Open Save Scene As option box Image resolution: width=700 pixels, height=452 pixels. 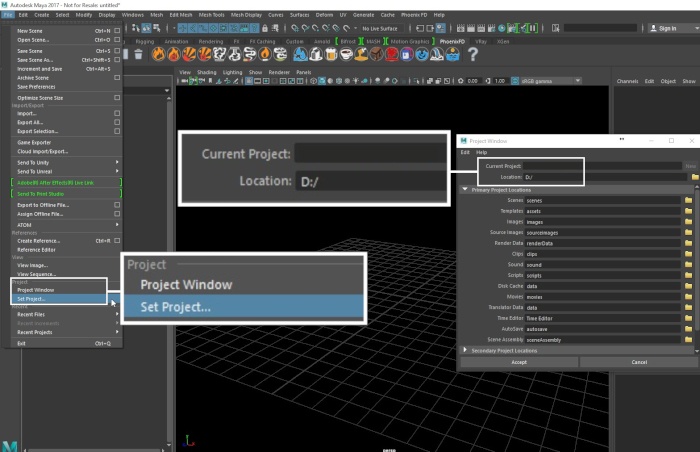pos(117,60)
